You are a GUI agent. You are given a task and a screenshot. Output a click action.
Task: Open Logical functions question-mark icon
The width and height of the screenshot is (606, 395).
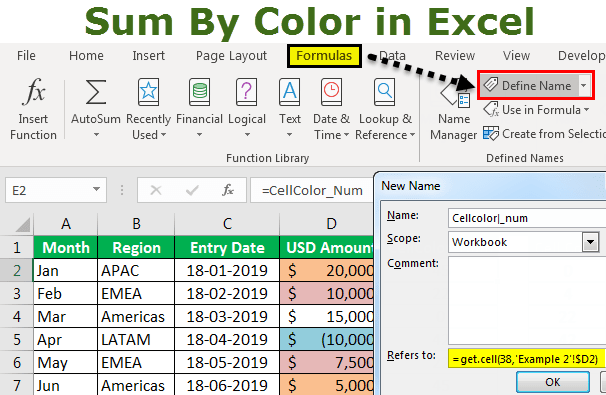247,92
